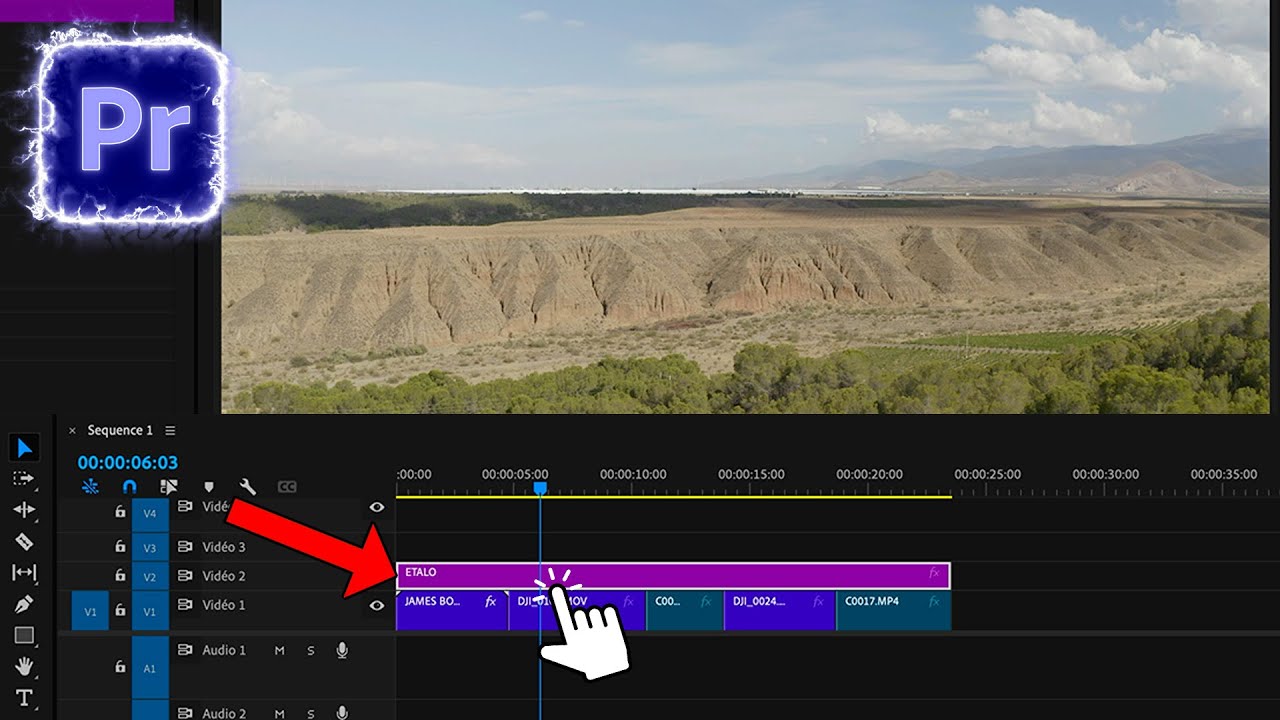
Task: Select the DJI_0024... clip
Action: [x=779, y=610]
